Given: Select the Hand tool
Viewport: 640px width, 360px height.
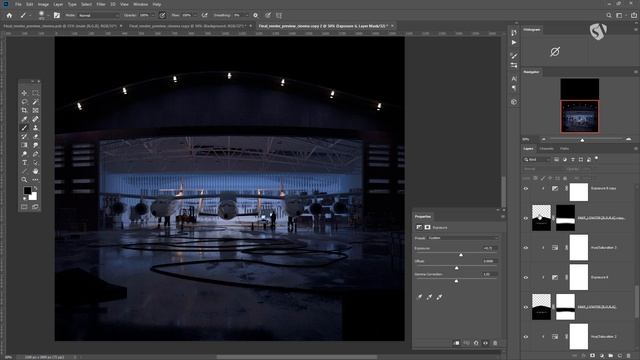Looking at the screenshot, I should coord(36,171).
